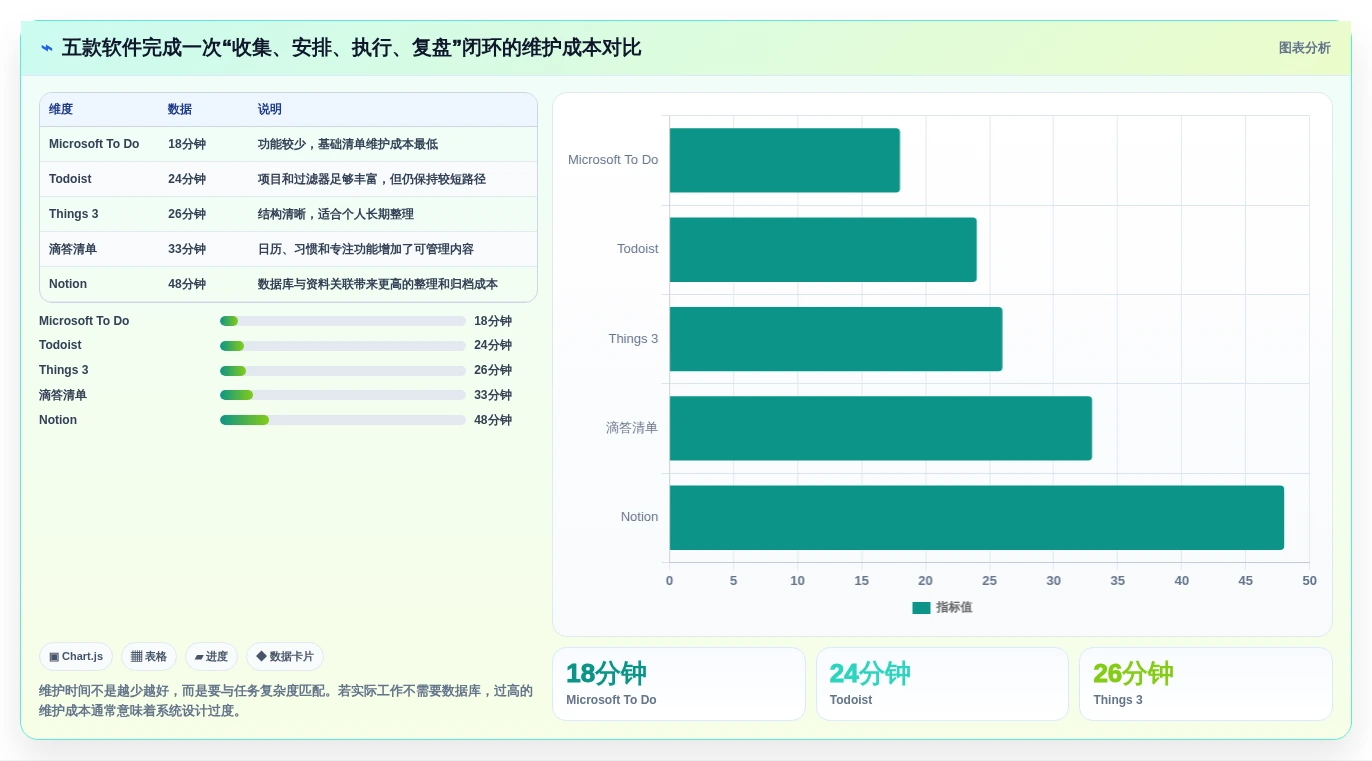Click the description starting 功能较少
1372x761 pixels.
click(348, 144)
